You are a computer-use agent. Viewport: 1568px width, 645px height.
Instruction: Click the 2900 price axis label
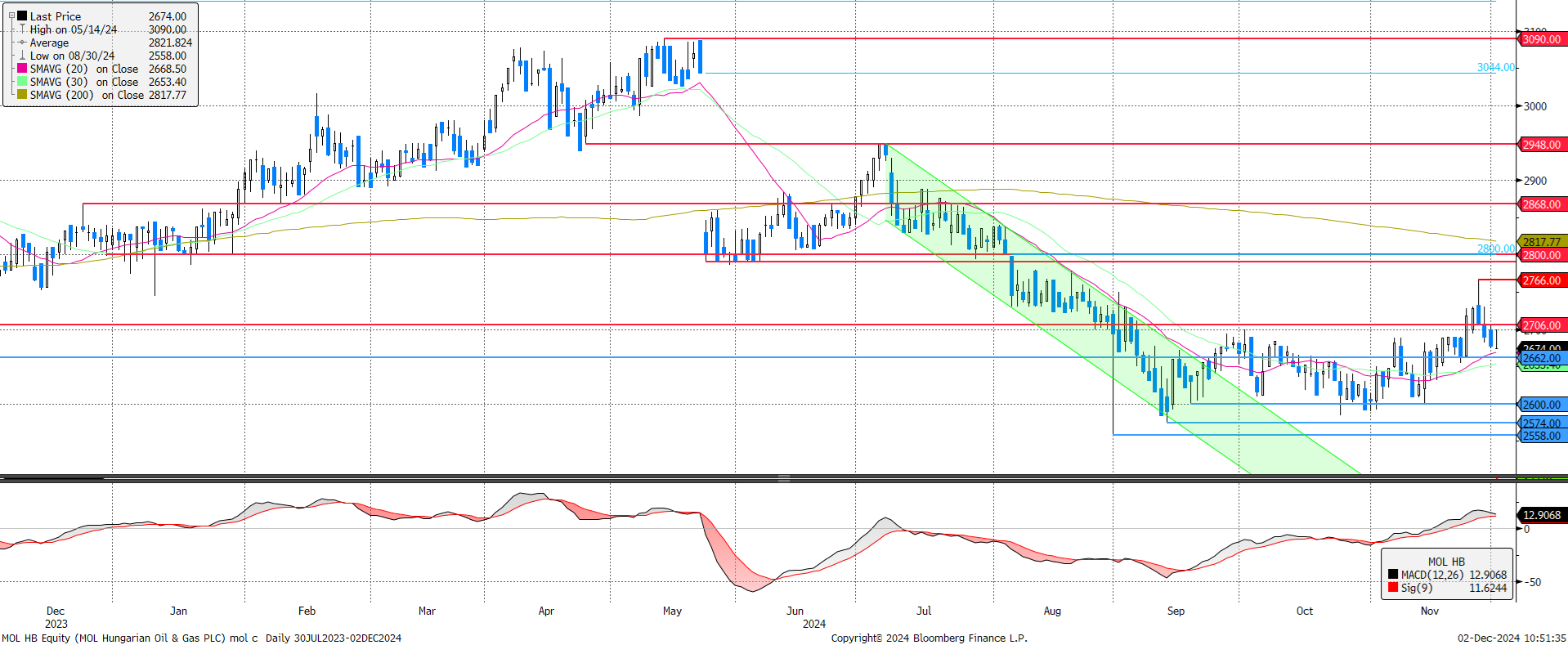(1535, 181)
